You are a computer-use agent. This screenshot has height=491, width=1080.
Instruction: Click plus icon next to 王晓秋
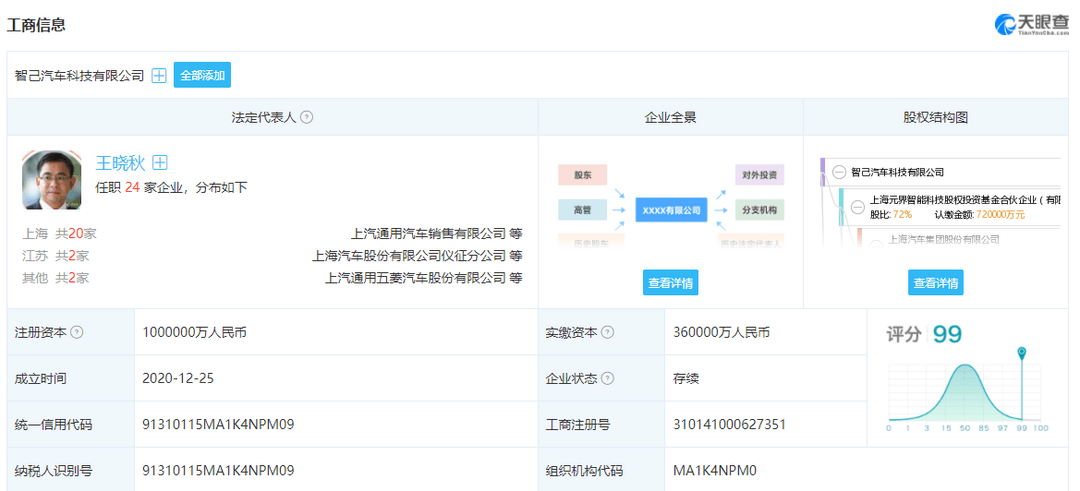[x=160, y=163]
